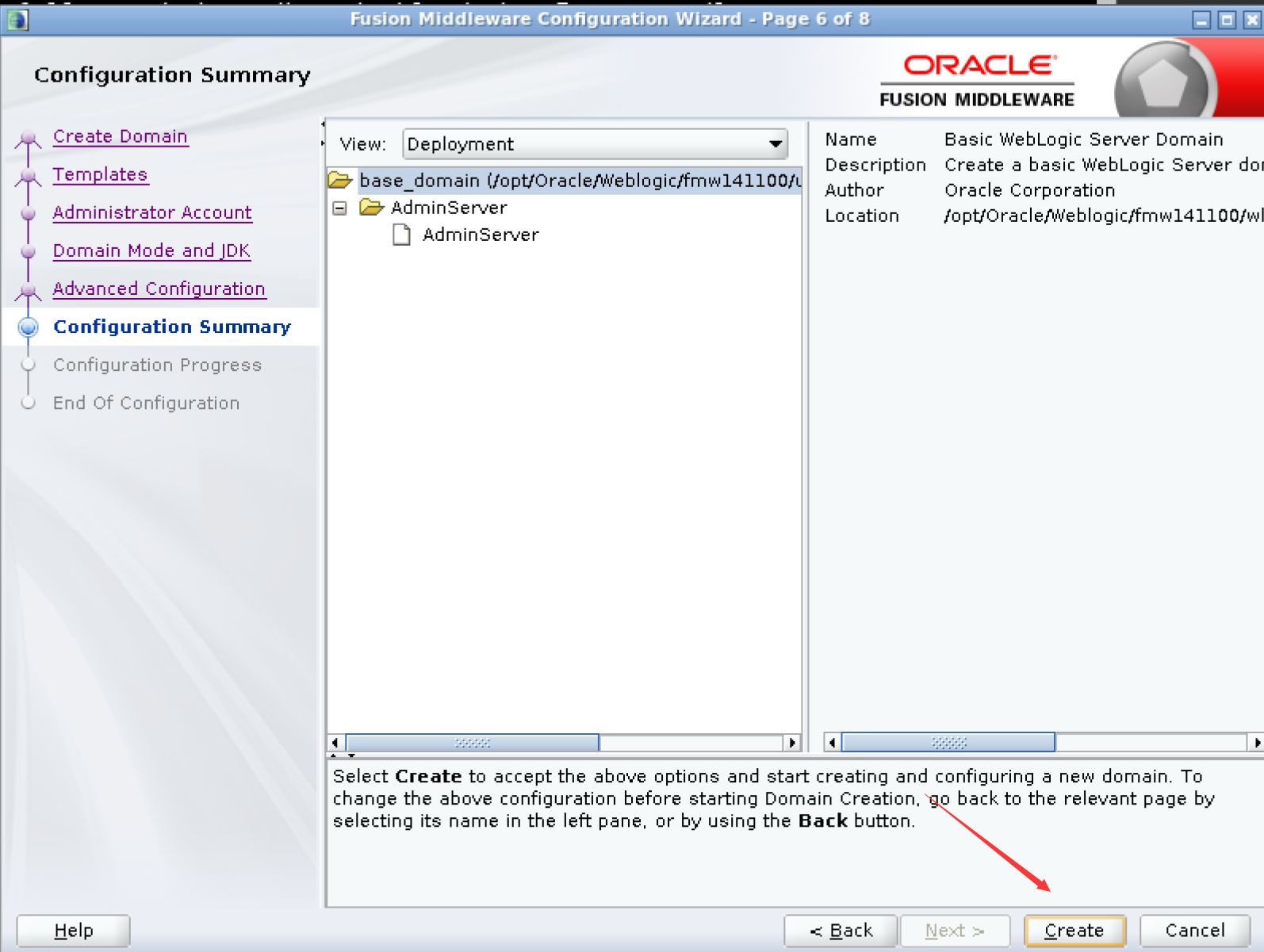The width and height of the screenshot is (1264, 952).
Task: Click the End Of Configuration step label
Action: tap(146, 403)
